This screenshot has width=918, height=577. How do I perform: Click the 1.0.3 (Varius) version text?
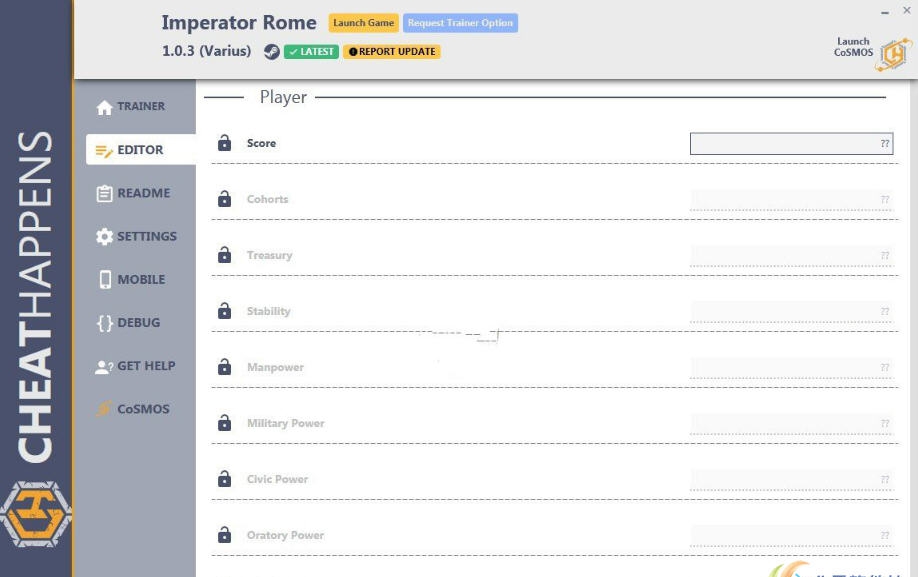click(207, 51)
